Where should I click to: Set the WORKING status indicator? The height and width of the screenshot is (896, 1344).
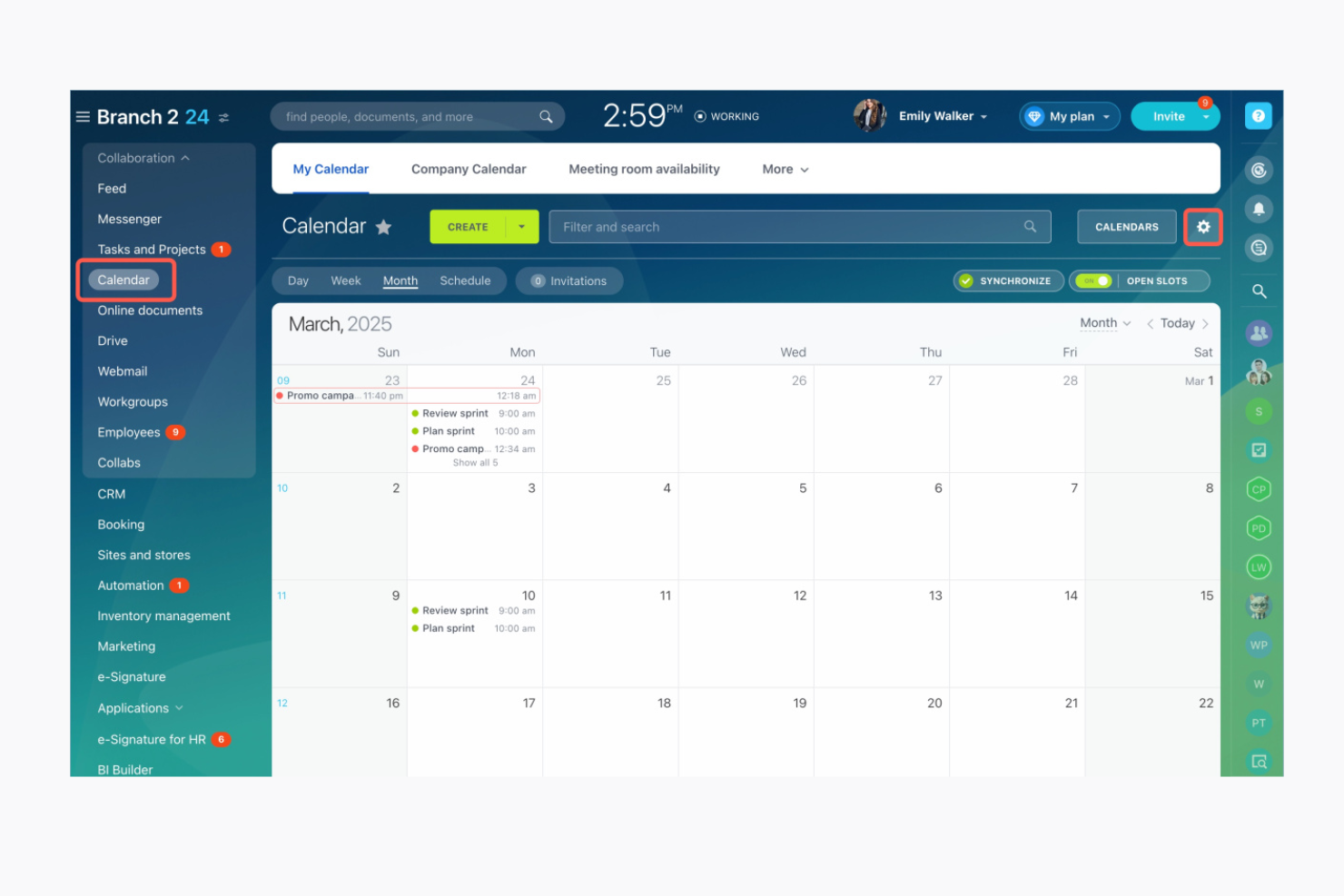click(x=726, y=117)
